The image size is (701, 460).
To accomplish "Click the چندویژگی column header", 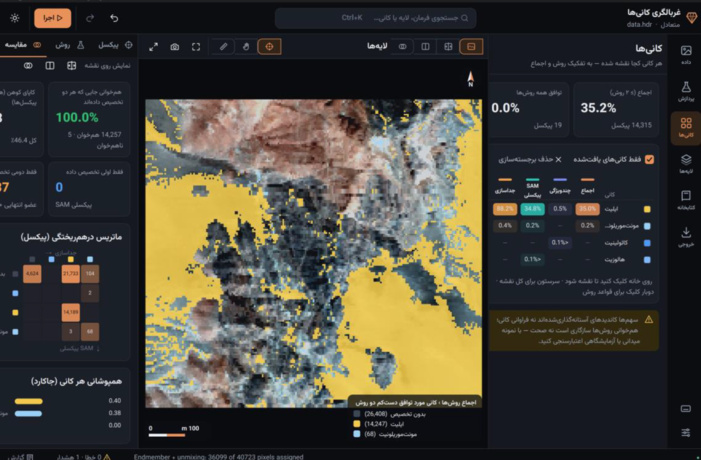I will (x=560, y=186).
